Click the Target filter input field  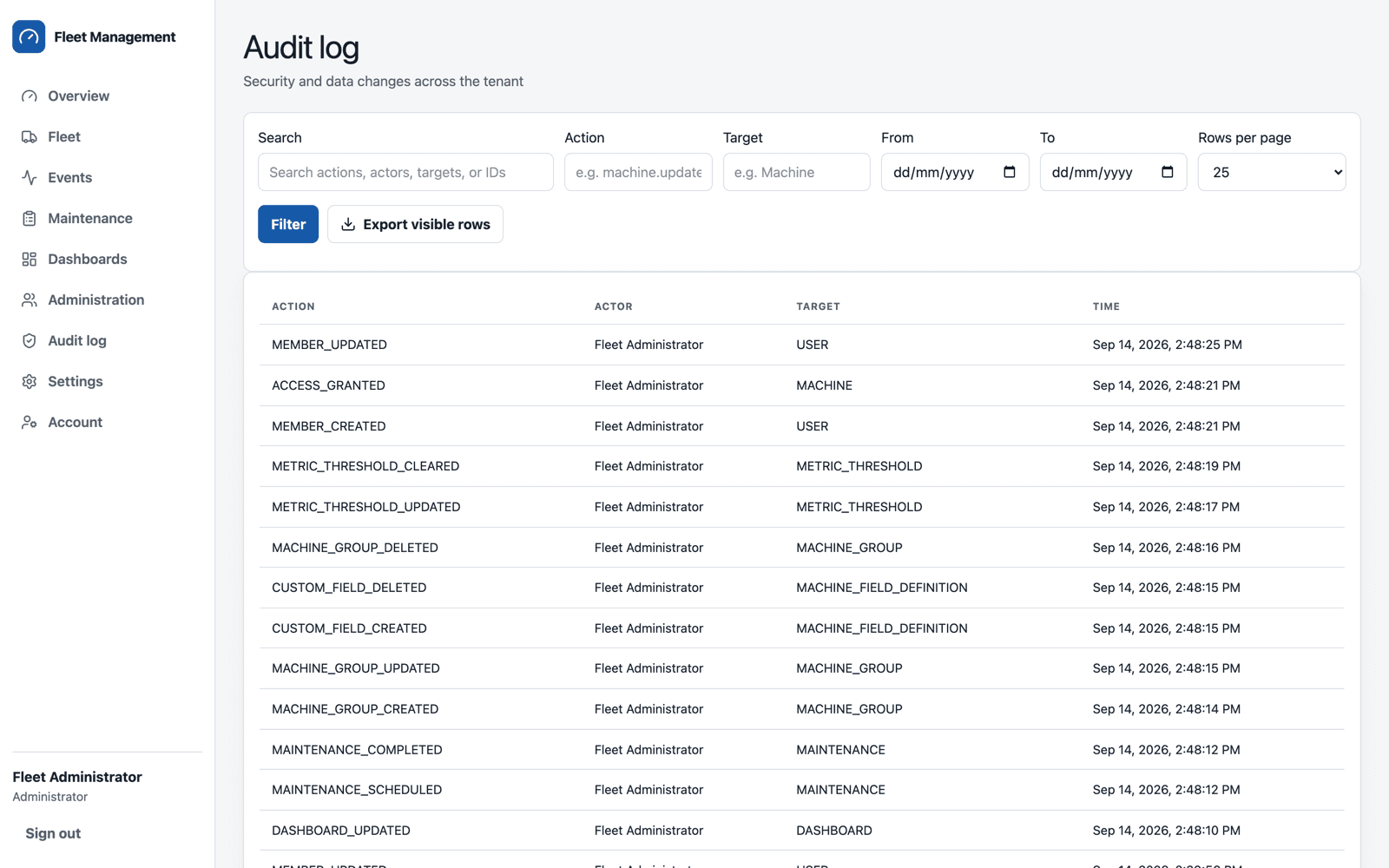pyautogui.click(x=796, y=172)
